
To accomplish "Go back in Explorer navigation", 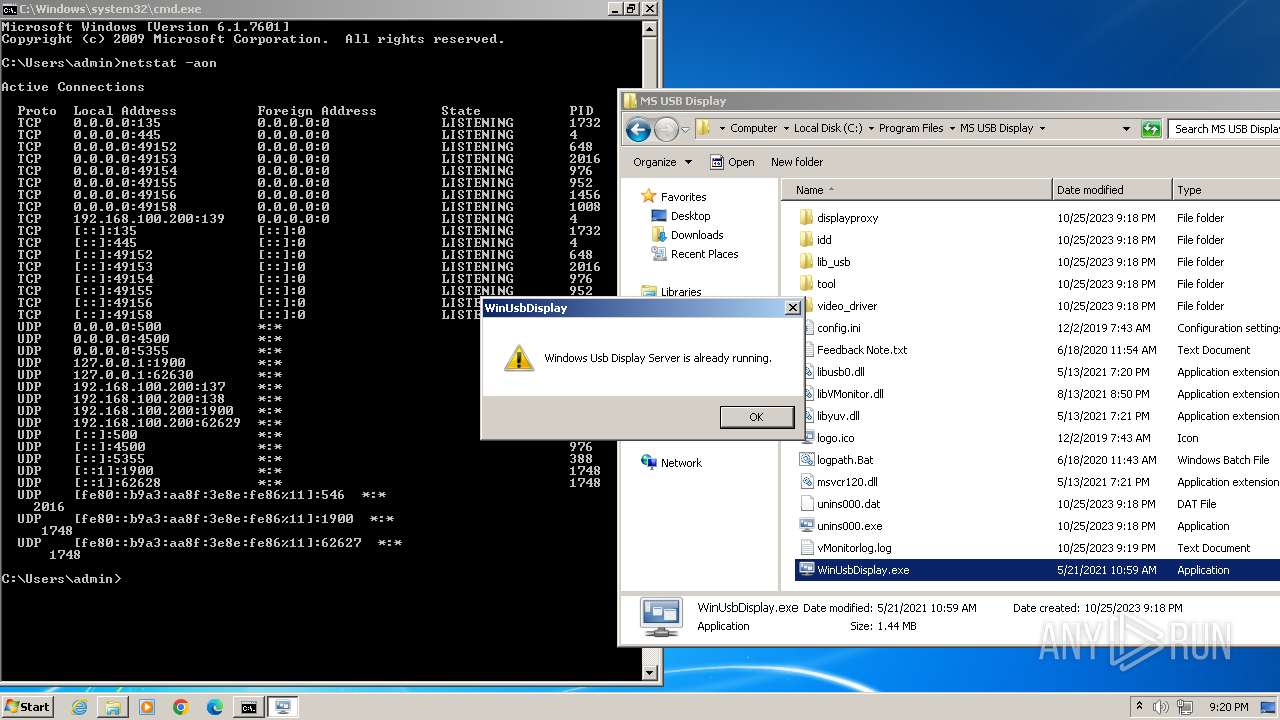I will (638, 129).
